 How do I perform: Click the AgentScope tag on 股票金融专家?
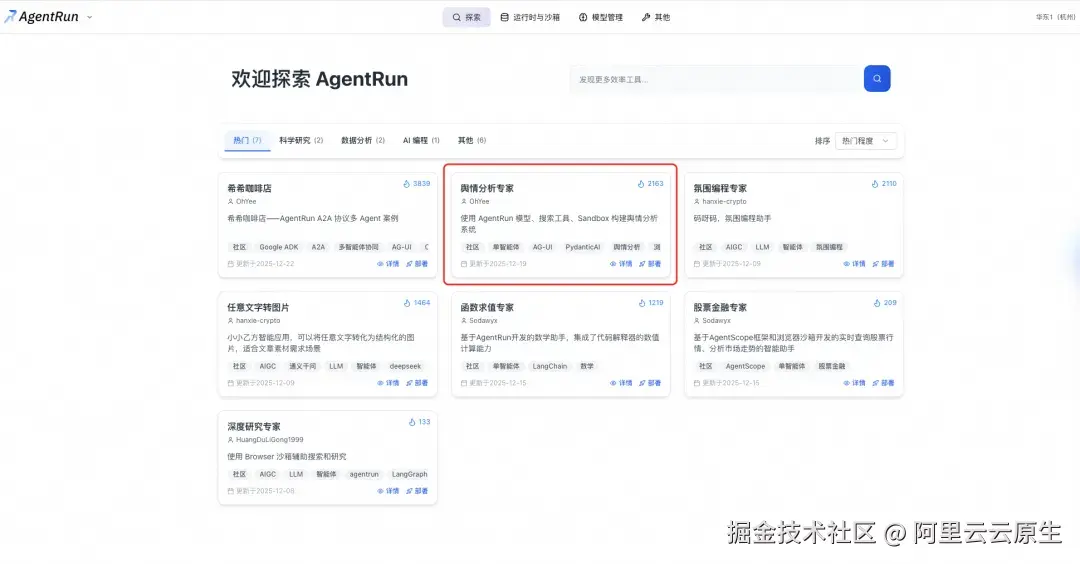(745, 366)
